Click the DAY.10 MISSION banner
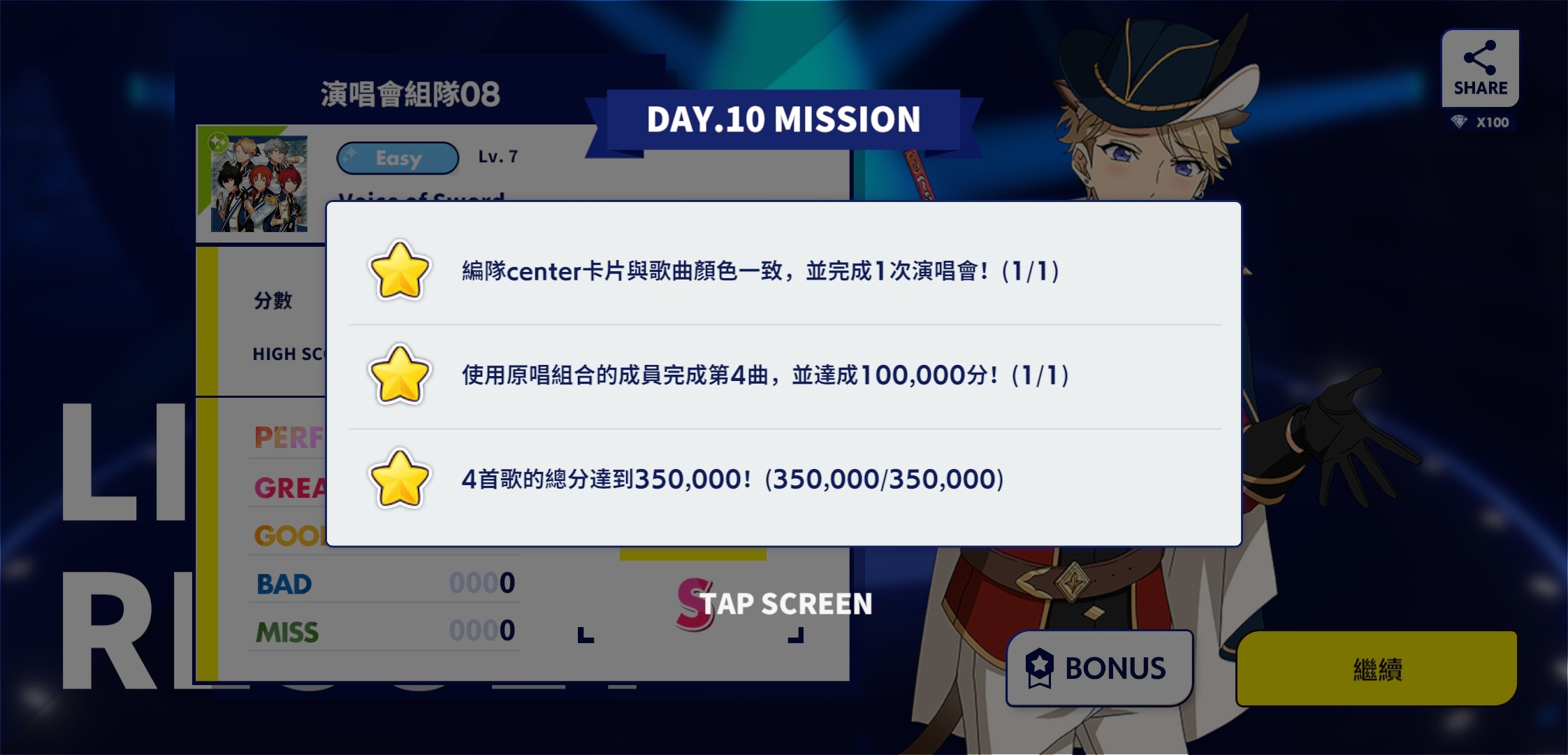1568x755 pixels. tap(783, 120)
